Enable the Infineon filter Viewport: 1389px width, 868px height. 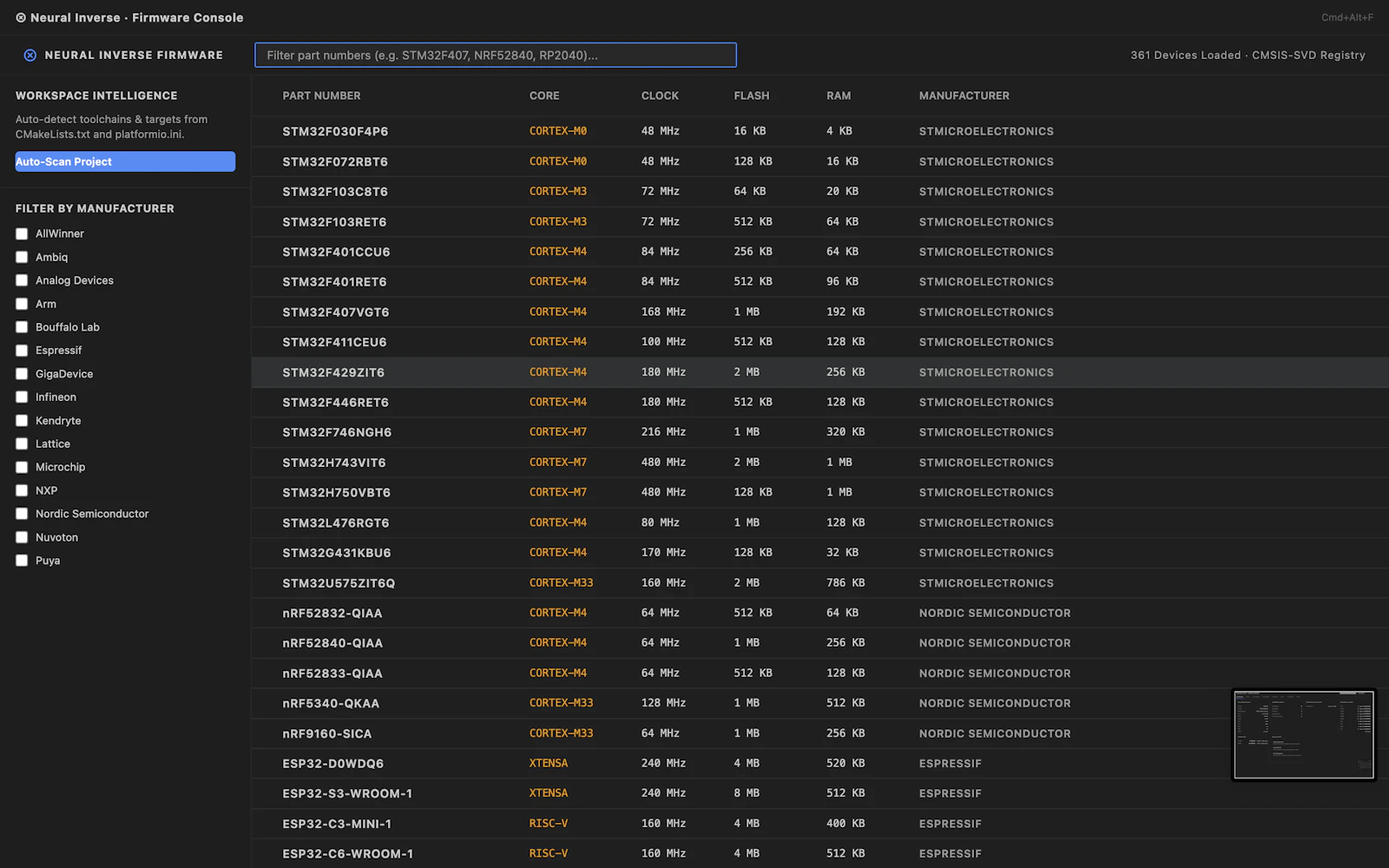[x=22, y=397]
